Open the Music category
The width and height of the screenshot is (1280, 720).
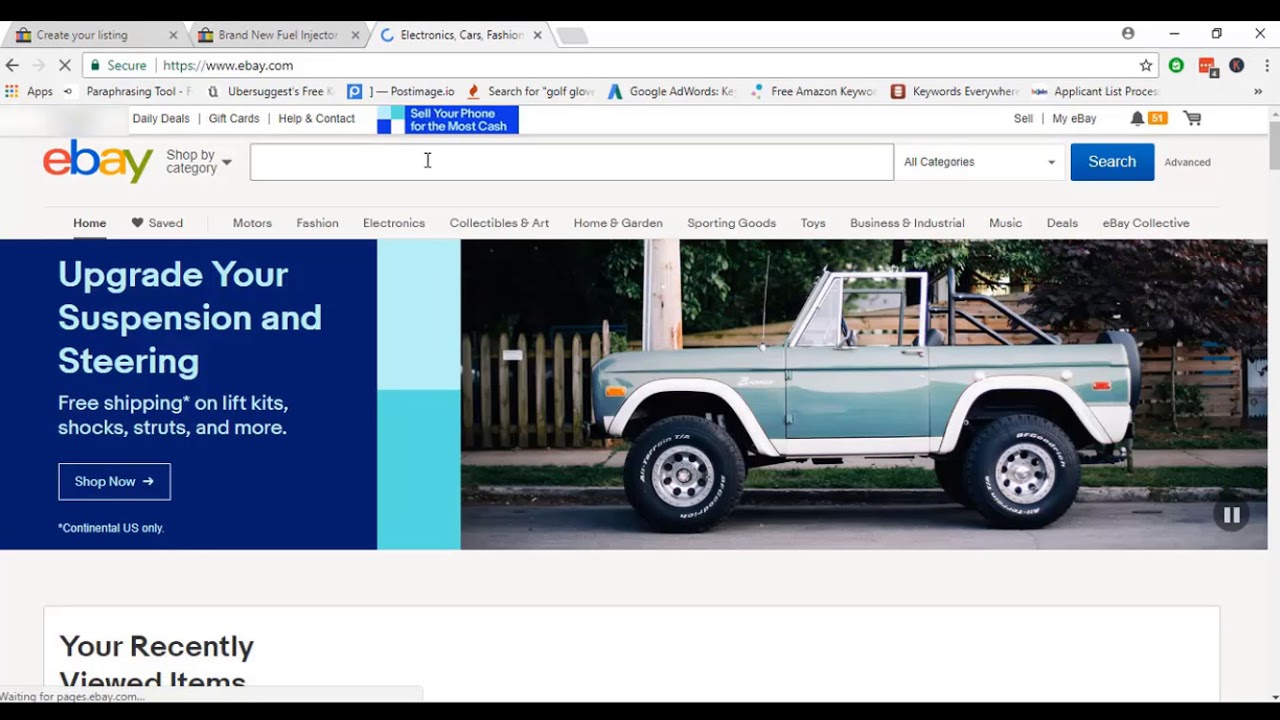coord(1005,223)
